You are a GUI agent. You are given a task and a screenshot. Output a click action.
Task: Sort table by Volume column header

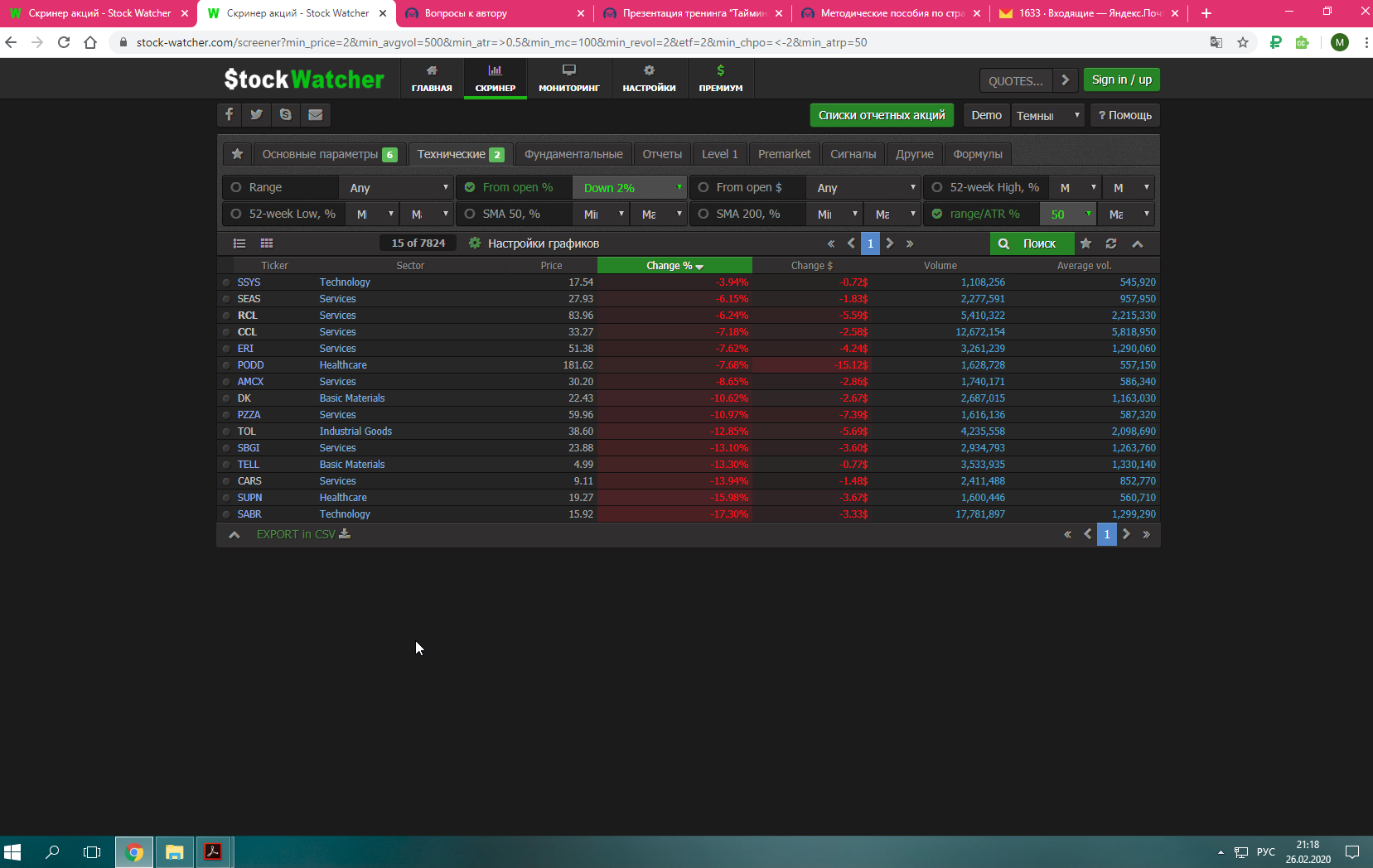[940, 266]
